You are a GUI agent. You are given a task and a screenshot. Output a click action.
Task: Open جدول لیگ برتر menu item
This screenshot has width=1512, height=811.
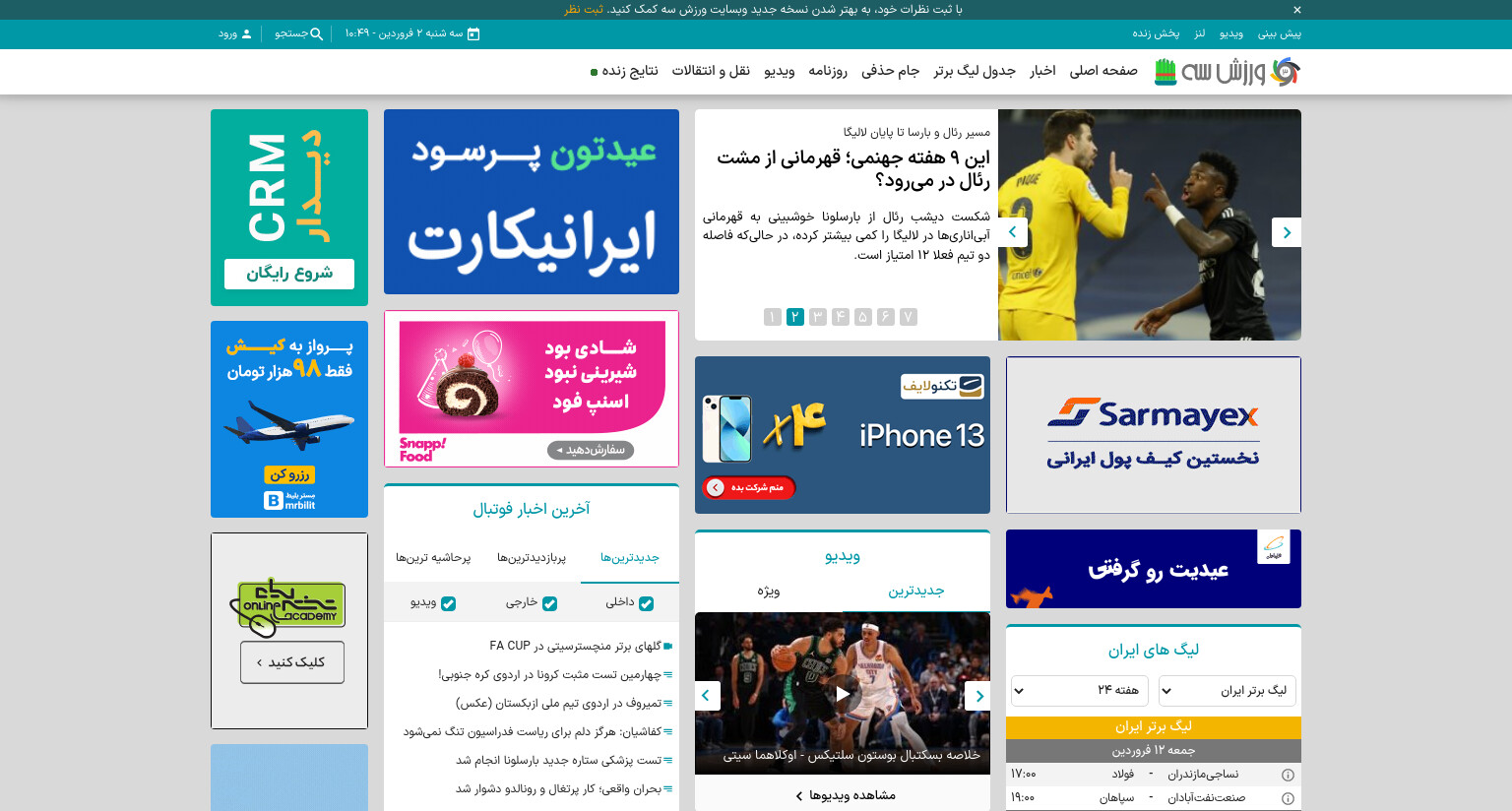click(x=975, y=71)
